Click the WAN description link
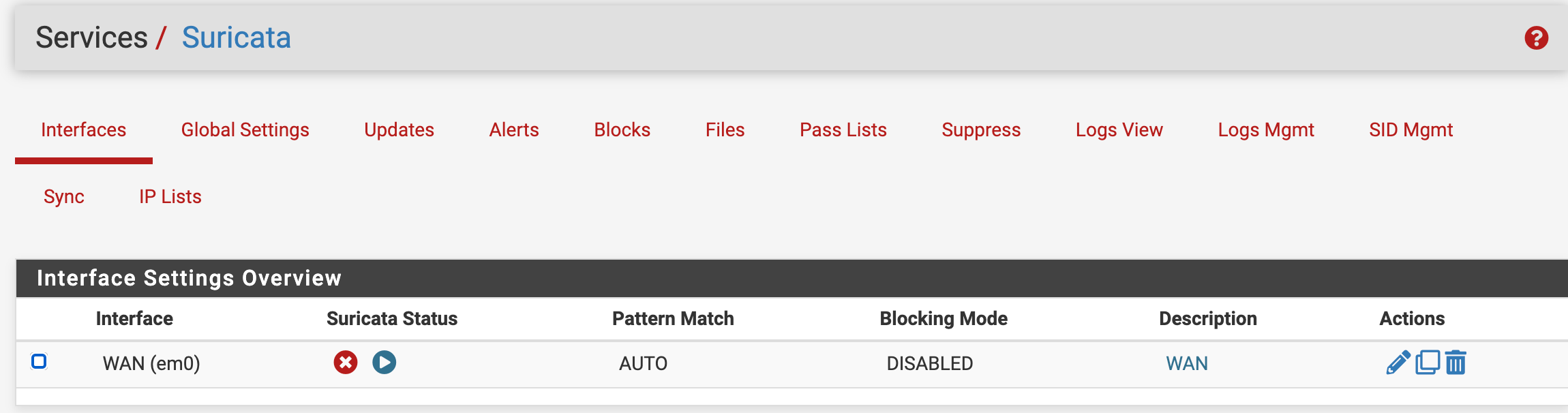 (1186, 363)
